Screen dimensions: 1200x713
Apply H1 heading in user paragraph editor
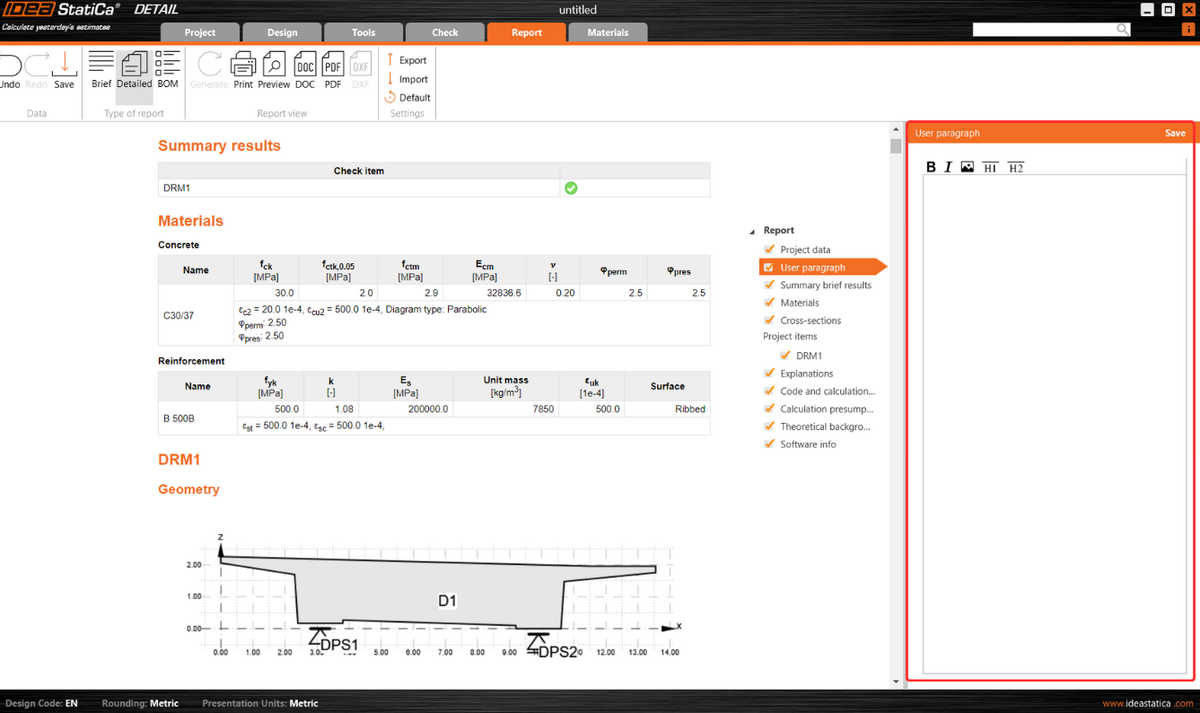tap(989, 167)
